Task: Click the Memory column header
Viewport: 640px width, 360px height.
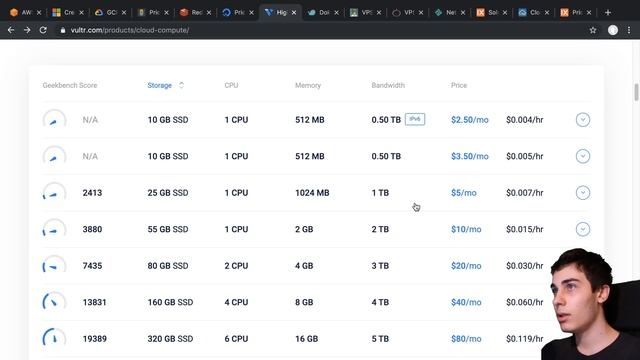Action: pos(308,85)
